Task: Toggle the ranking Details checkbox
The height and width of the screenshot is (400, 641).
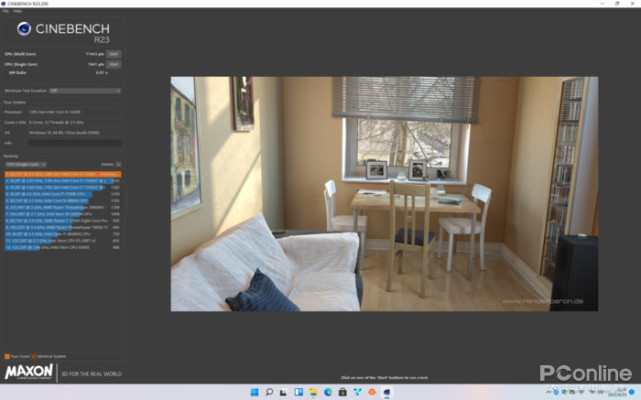Action: pyautogui.click(x=118, y=164)
